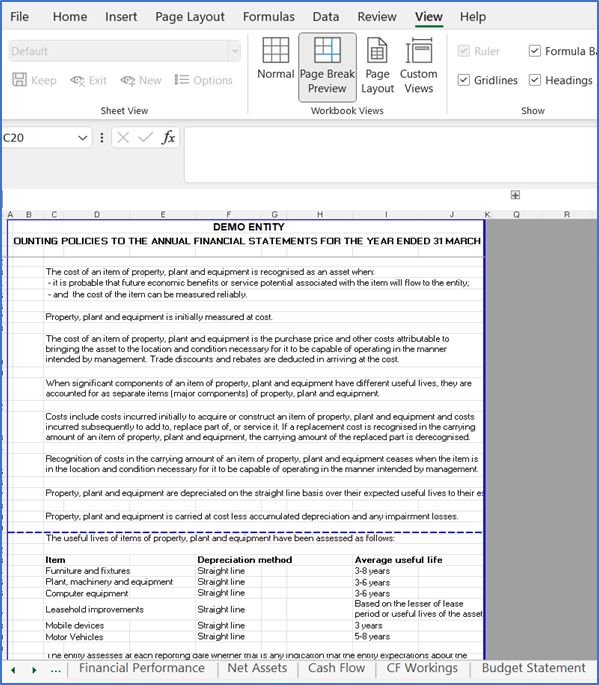599x685 pixels.
Task: Select column Q header
Action: [x=516, y=214]
